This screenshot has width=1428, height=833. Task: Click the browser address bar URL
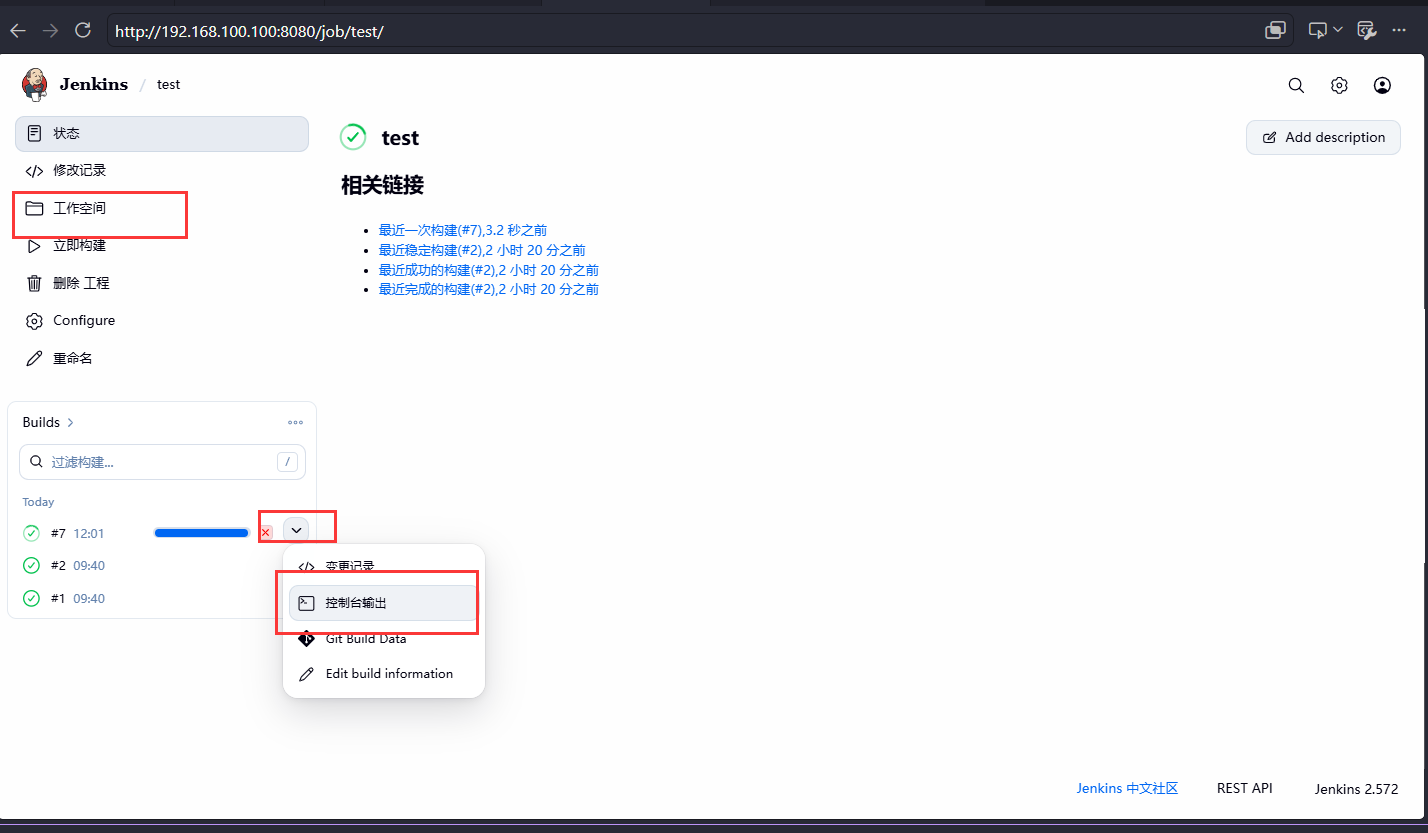click(x=250, y=31)
